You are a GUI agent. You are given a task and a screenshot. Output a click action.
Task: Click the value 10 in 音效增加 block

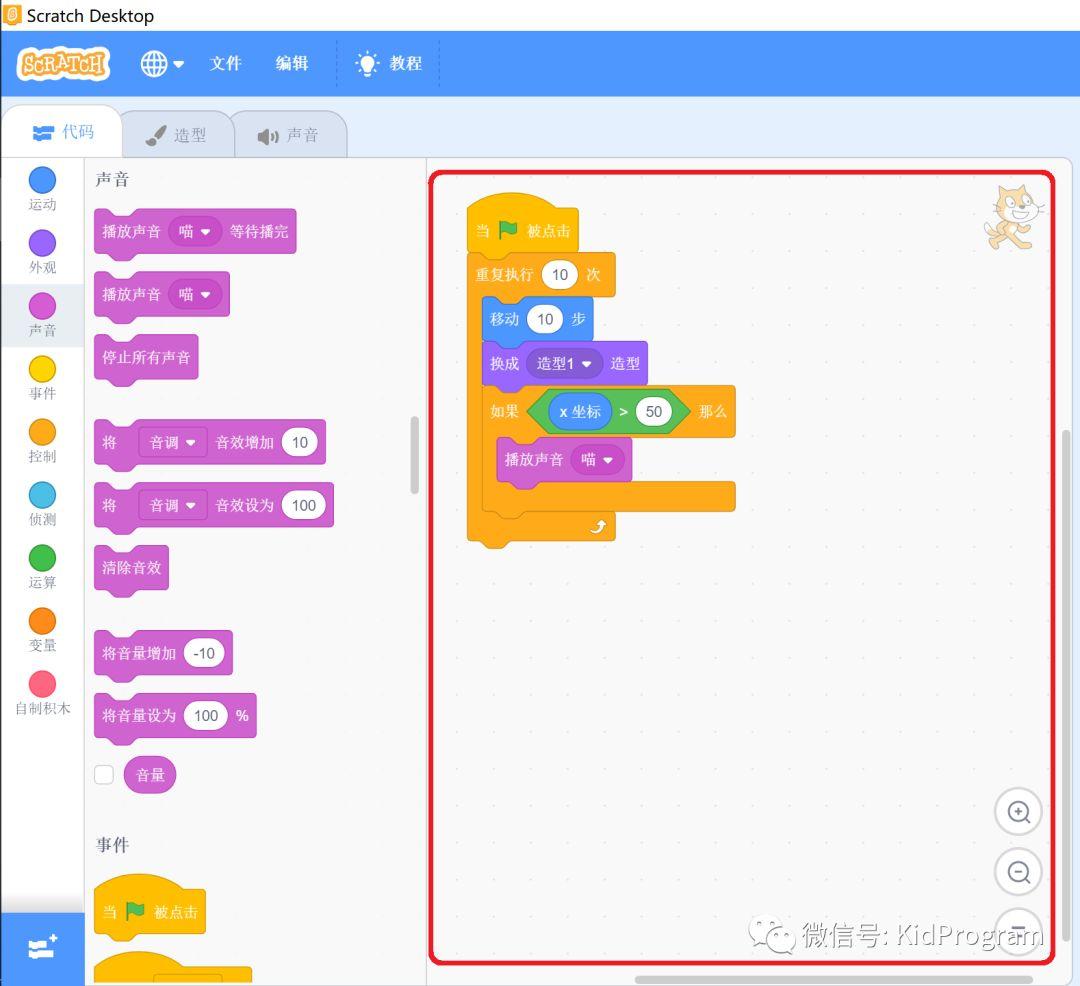[300, 442]
